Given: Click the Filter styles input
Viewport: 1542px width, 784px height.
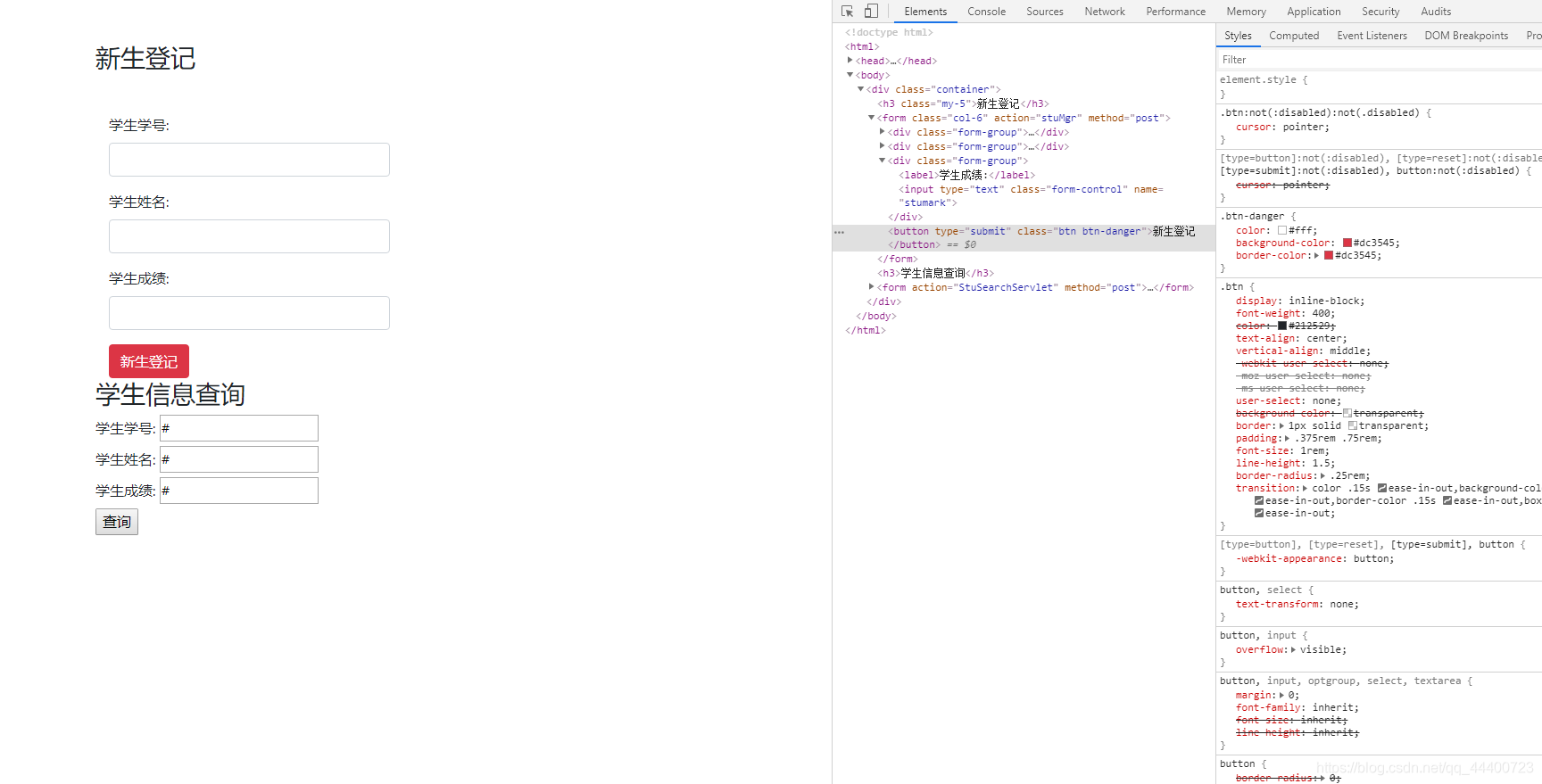Looking at the screenshot, I should (1379, 60).
